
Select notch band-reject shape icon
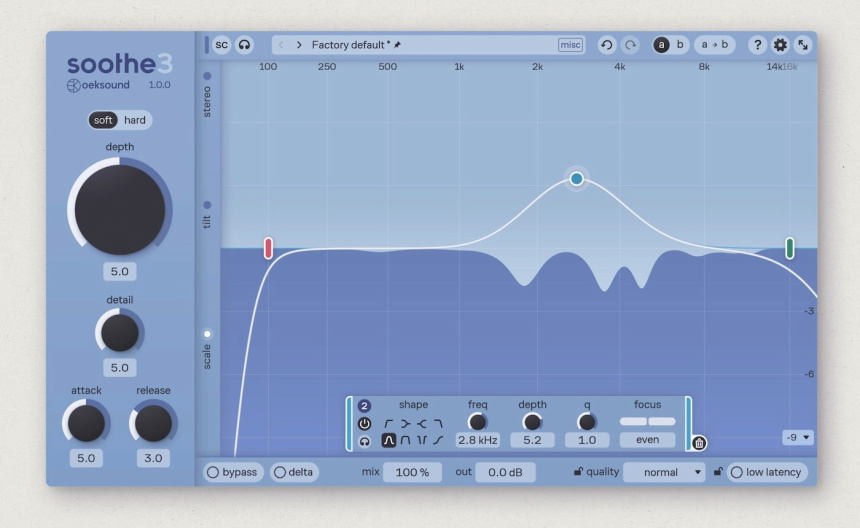pyautogui.click(x=421, y=440)
